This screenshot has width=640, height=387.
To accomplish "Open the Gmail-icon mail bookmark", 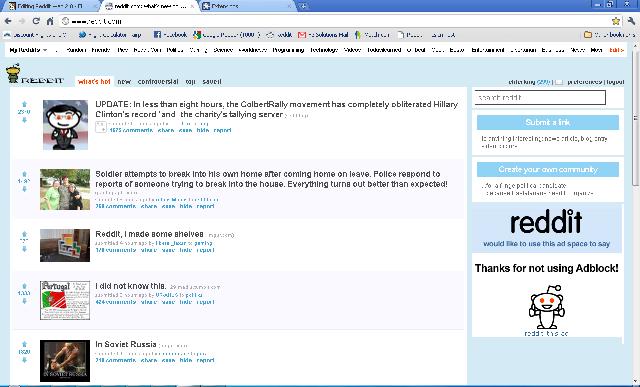I will point(323,35).
